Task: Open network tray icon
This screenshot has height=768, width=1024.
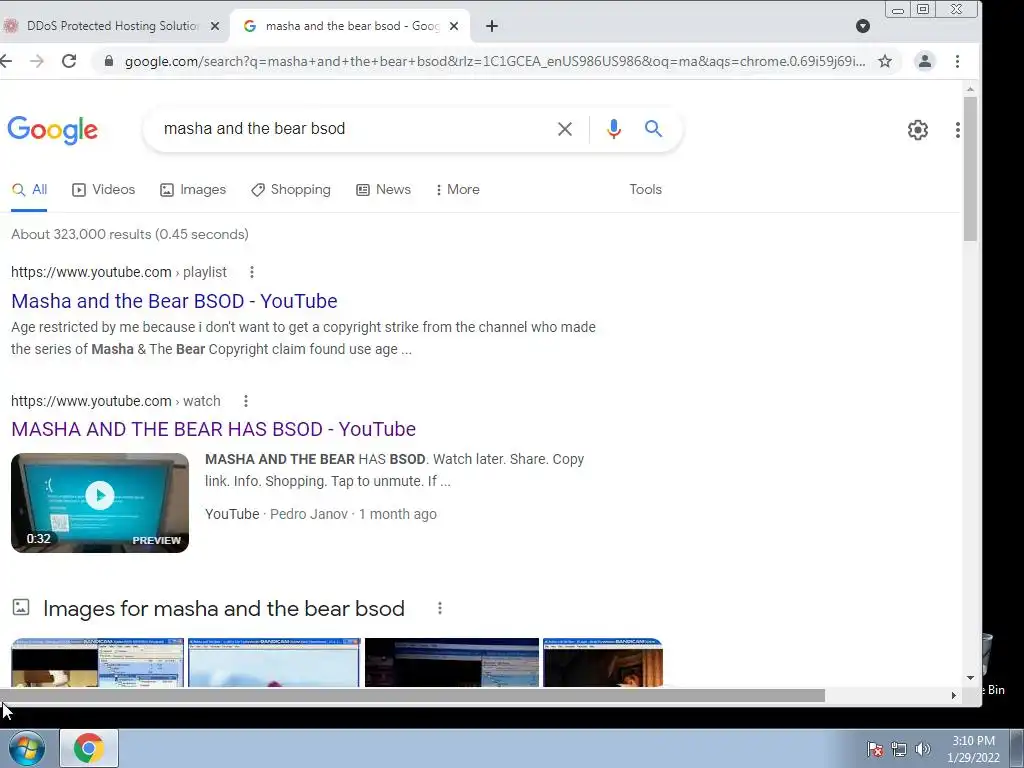Action: tap(899, 749)
